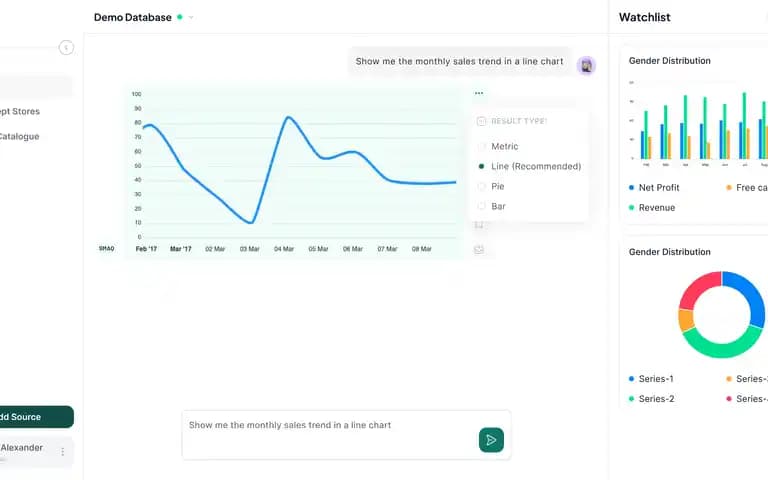Open the three-dots chart options menu
This screenshot has width=768, height=480.
tap(479, 93)
